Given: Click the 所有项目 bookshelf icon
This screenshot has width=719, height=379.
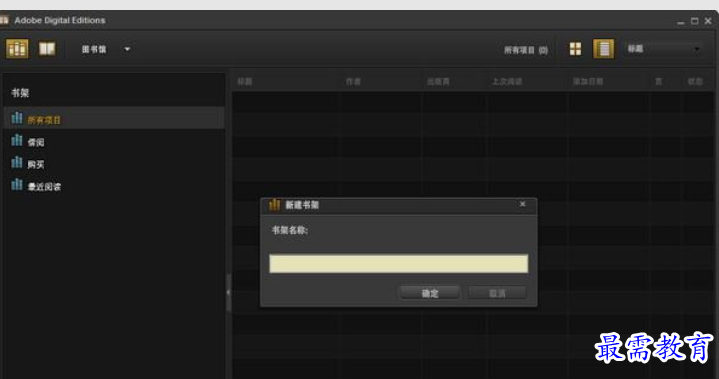Looking at the screenshot, I should [x=17, y=118].
